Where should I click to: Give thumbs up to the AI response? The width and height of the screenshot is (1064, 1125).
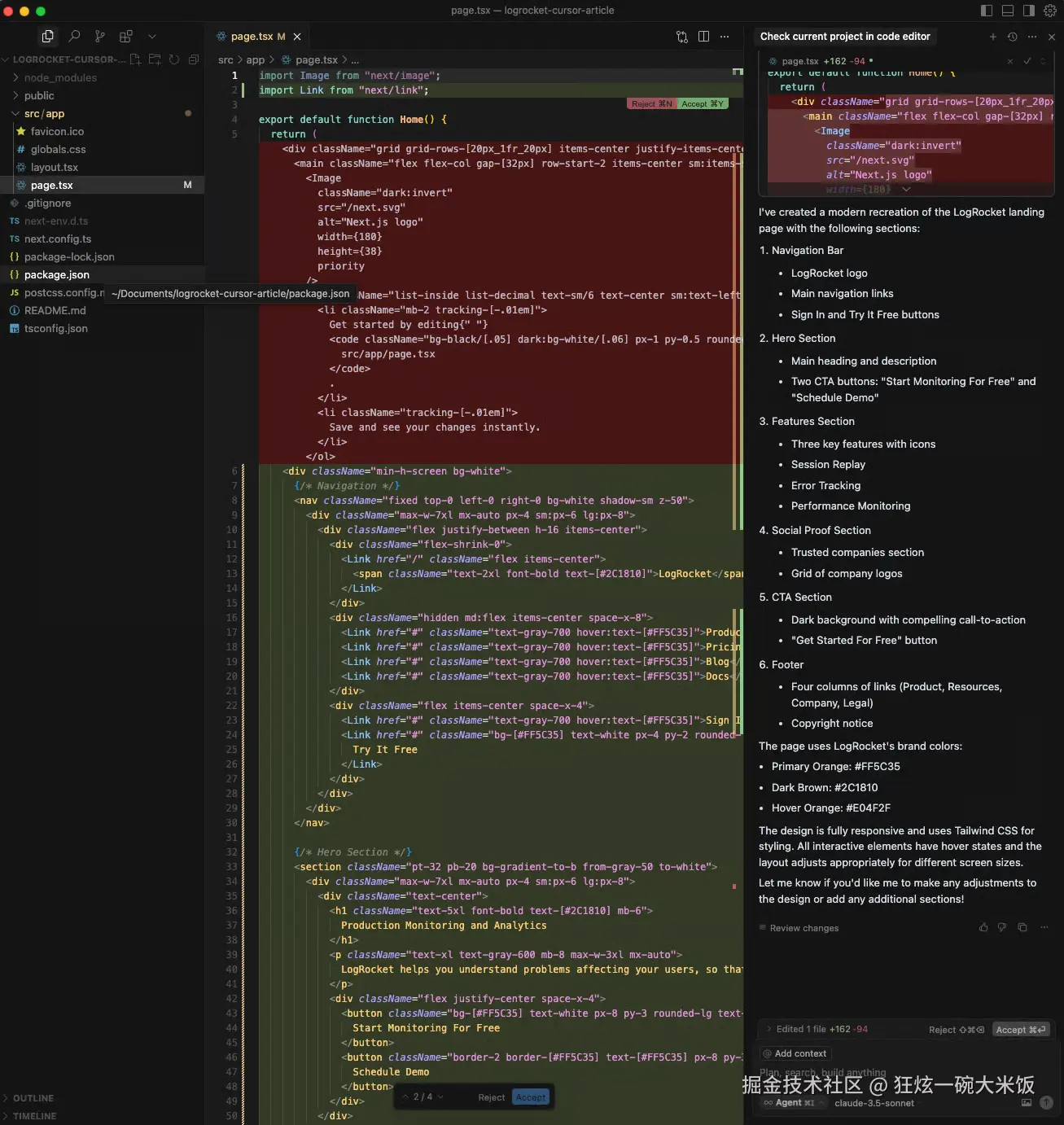tap(983, 927)
